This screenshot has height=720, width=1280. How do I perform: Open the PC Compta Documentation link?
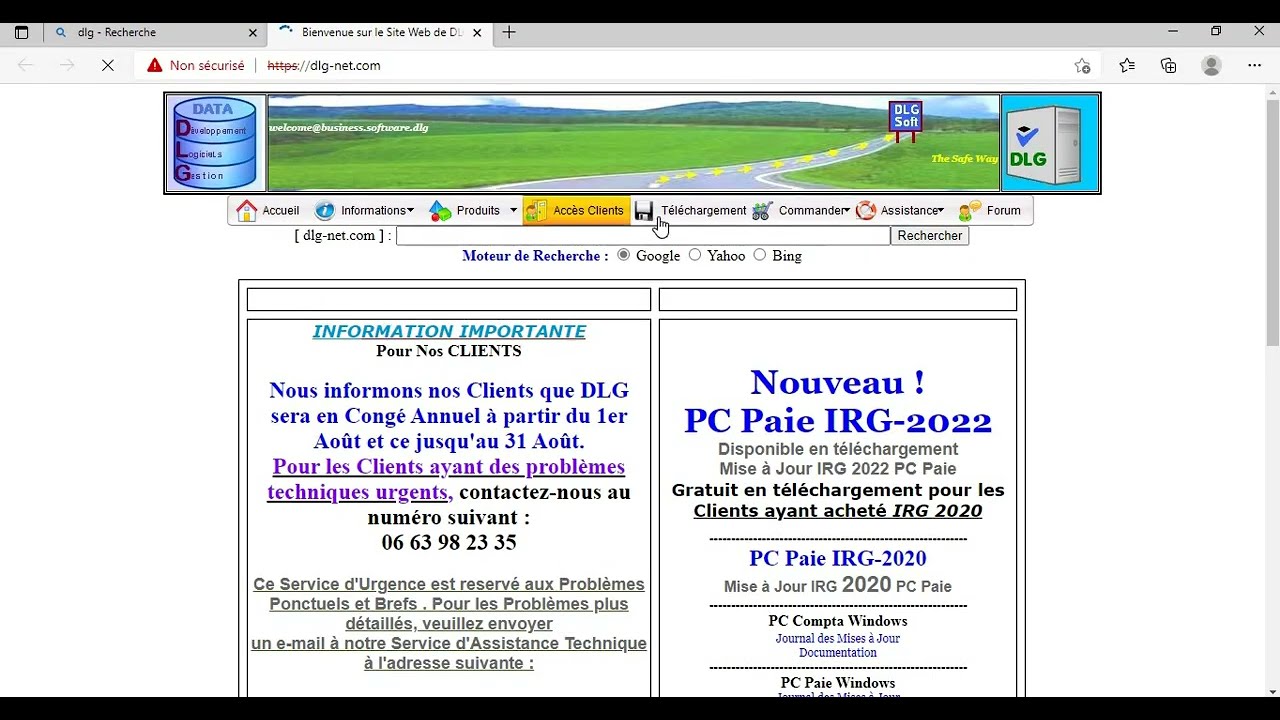838,653
